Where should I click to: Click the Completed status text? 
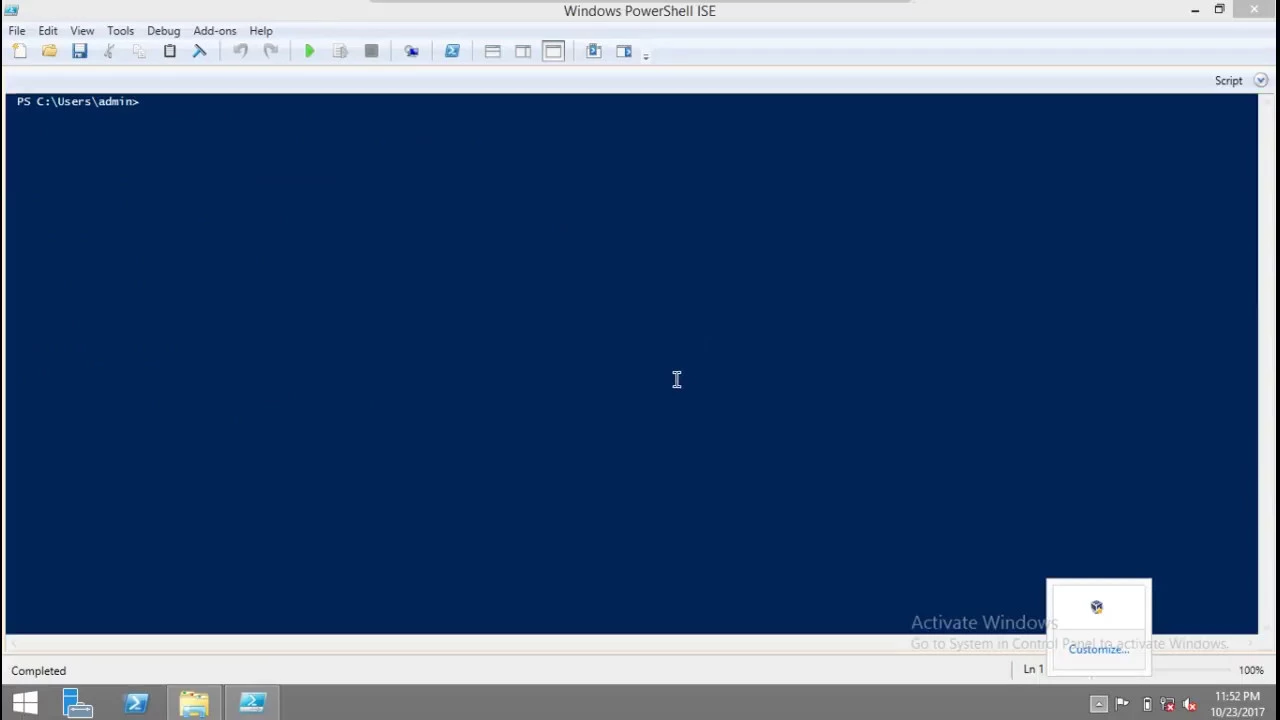tap(39, 671)
